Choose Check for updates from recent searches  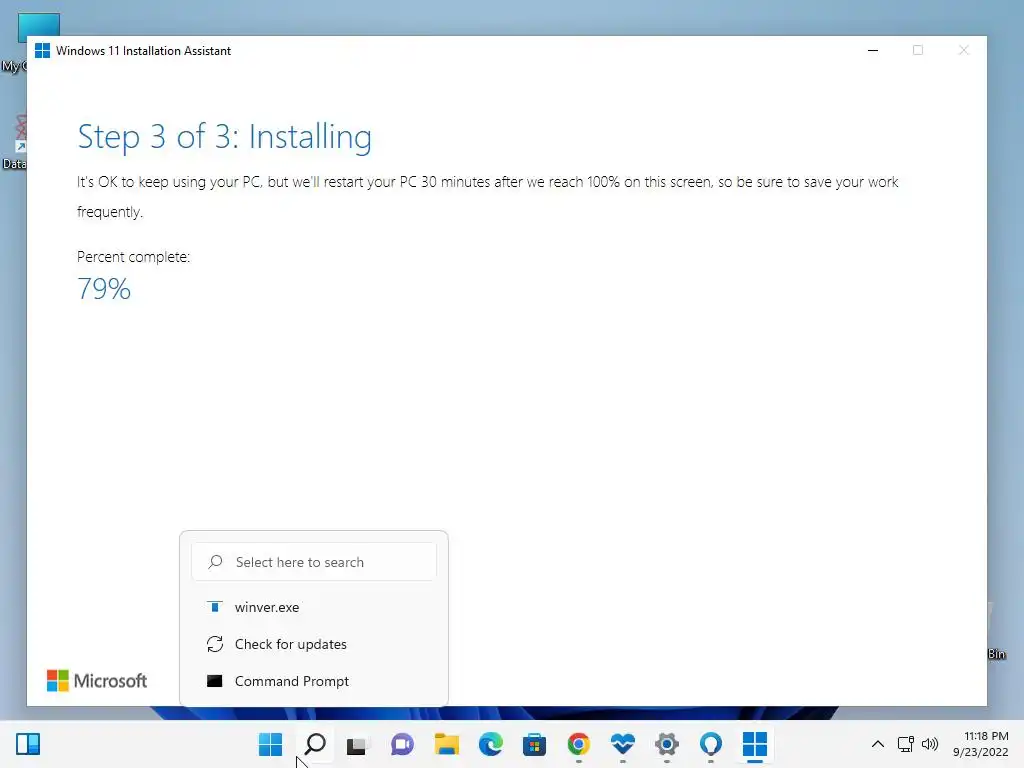tap(313, 644)
